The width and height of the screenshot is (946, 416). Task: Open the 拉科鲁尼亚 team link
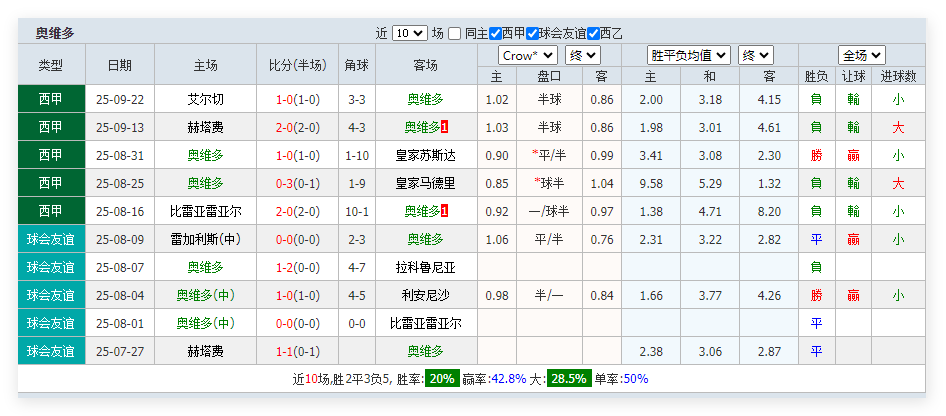[425, 267]
